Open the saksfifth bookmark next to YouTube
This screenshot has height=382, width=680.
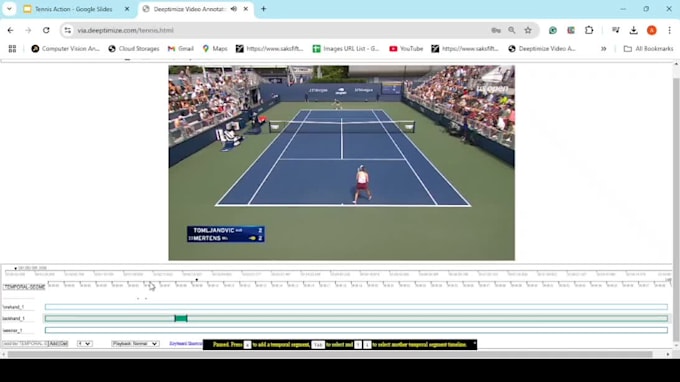pyautogui.click(x=465, y=49)
